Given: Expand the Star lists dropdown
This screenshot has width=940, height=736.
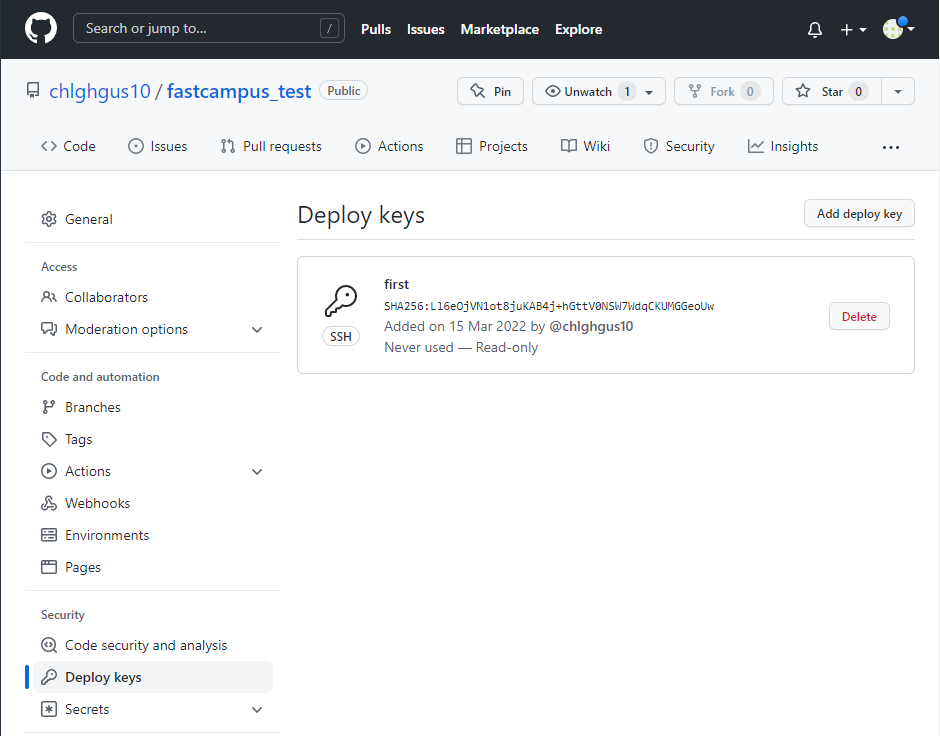Looking at the screenshot, I should 898,92.
